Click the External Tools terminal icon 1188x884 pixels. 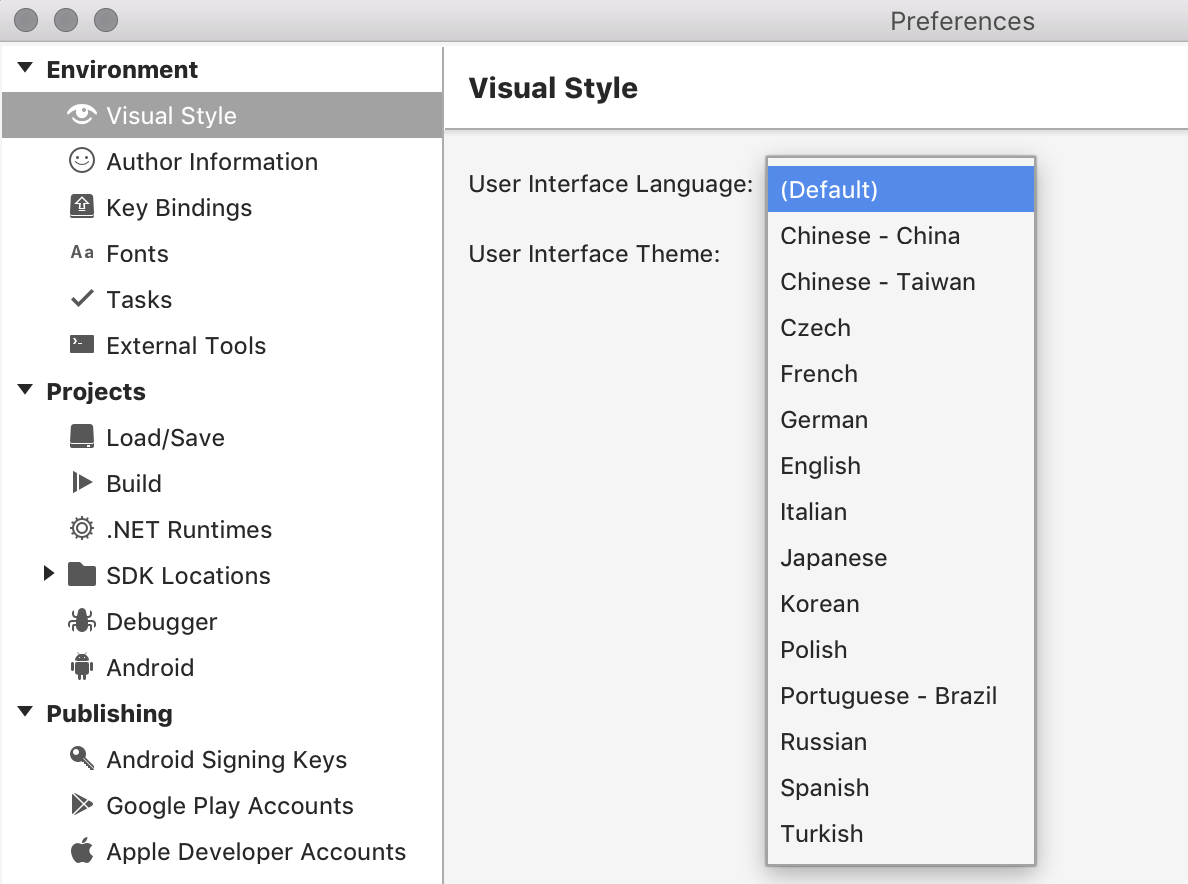click(x=82, y=345)
